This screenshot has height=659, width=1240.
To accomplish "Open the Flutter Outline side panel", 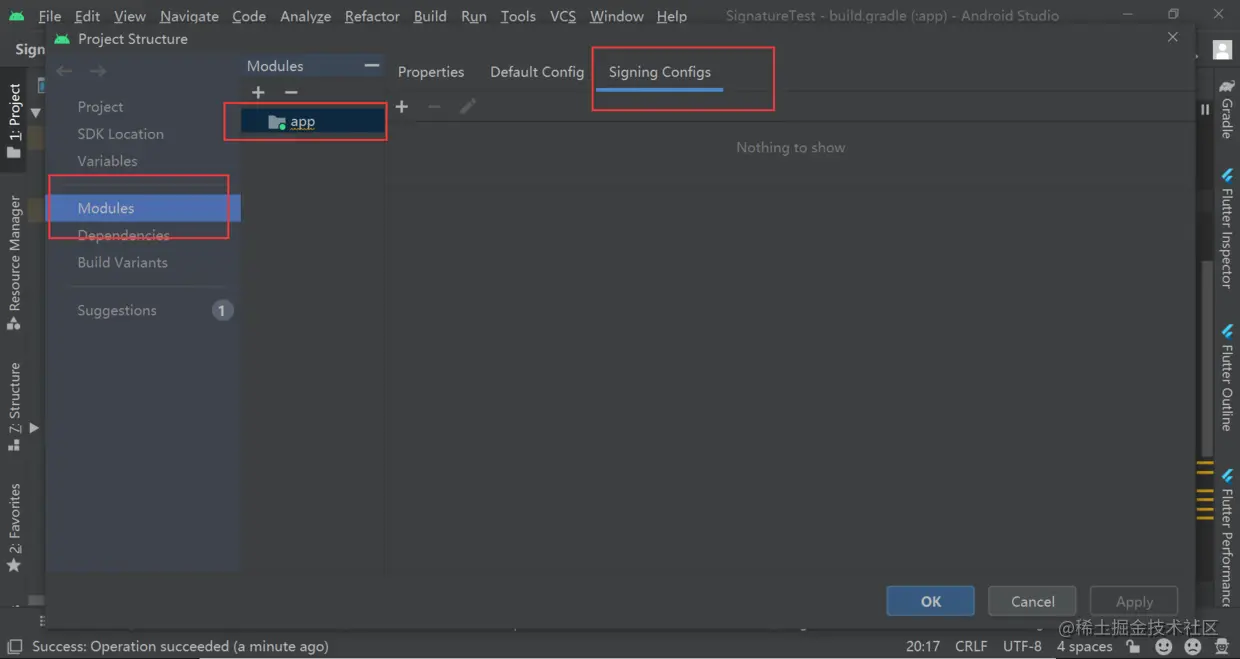I will (1227, 377).
